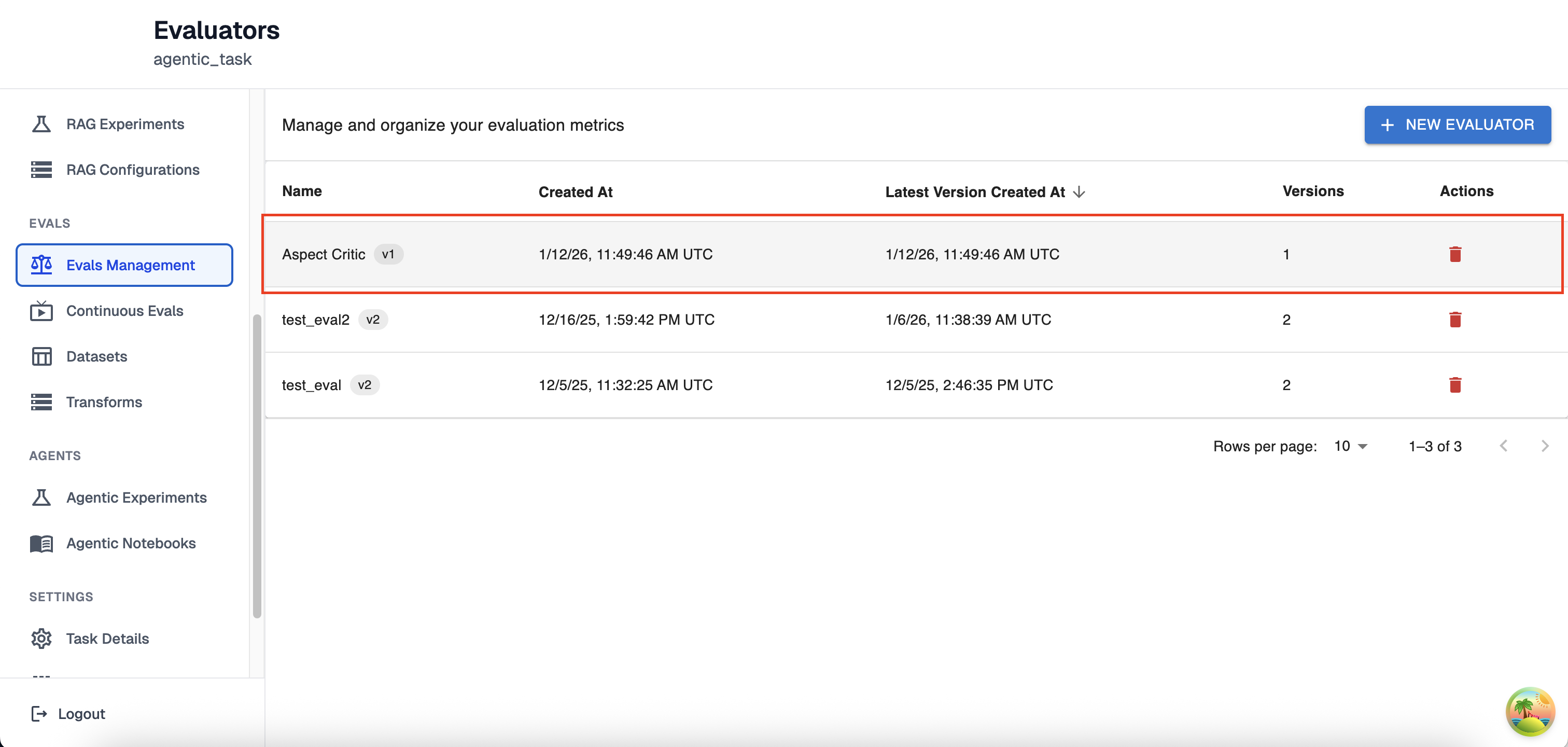Screen dimensions: 1568x747
Task: Click trash icon for test_eval2 row
Action: pyautogui.click(x=1455, y=320)
